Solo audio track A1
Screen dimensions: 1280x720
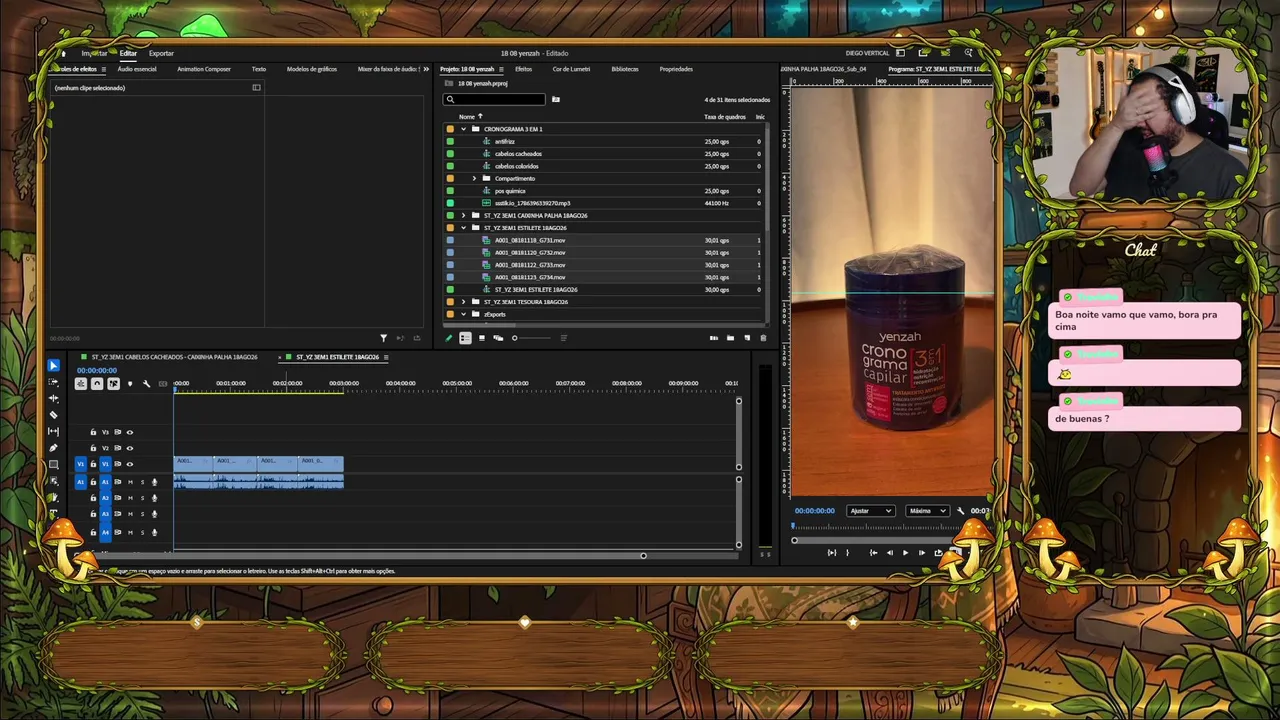[x=142, y=482]
